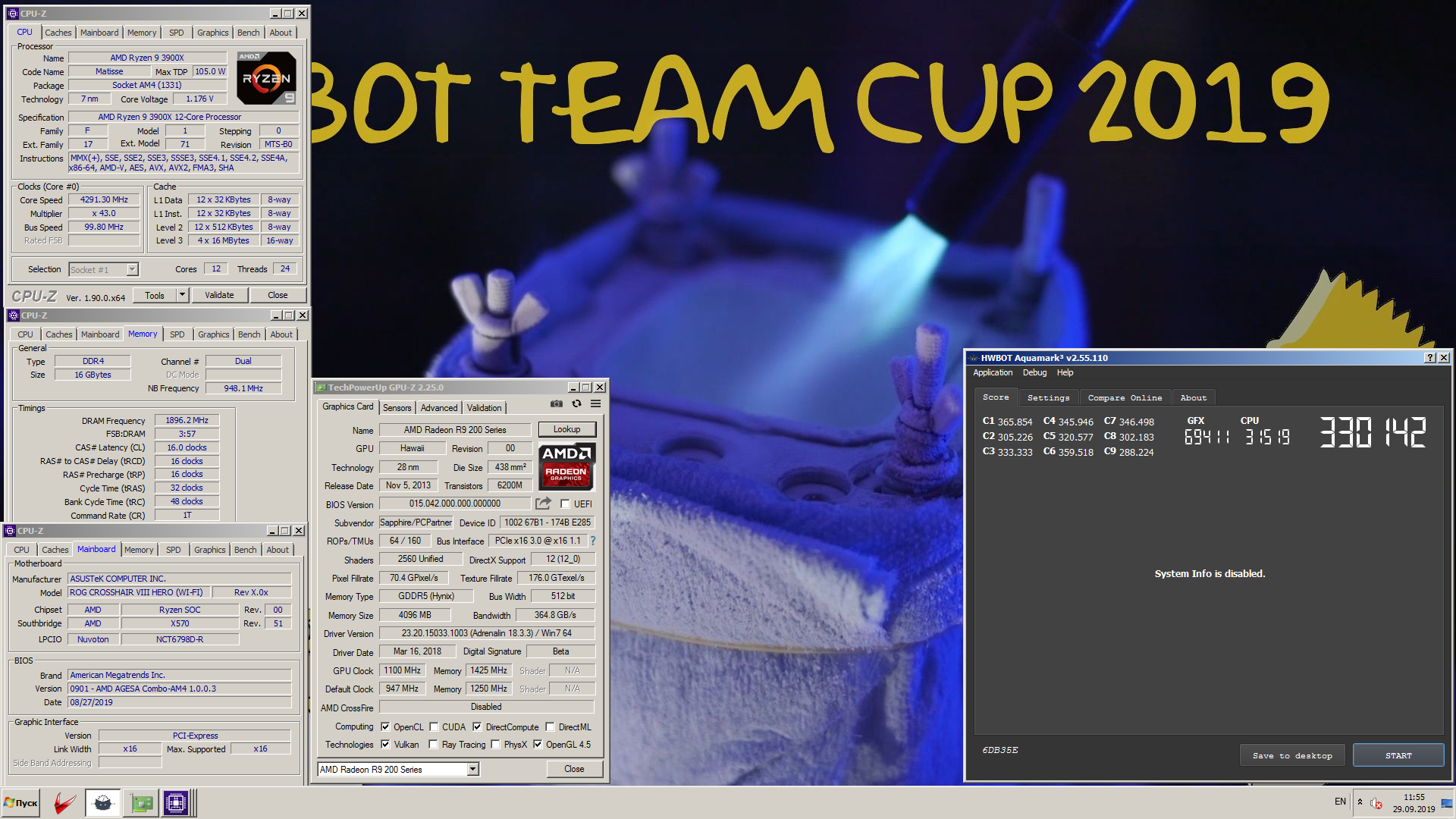Click the Aquamark help question mark button
Image resolution: width=1456 pixels, height=819 pixels.
click(1430, 358)
